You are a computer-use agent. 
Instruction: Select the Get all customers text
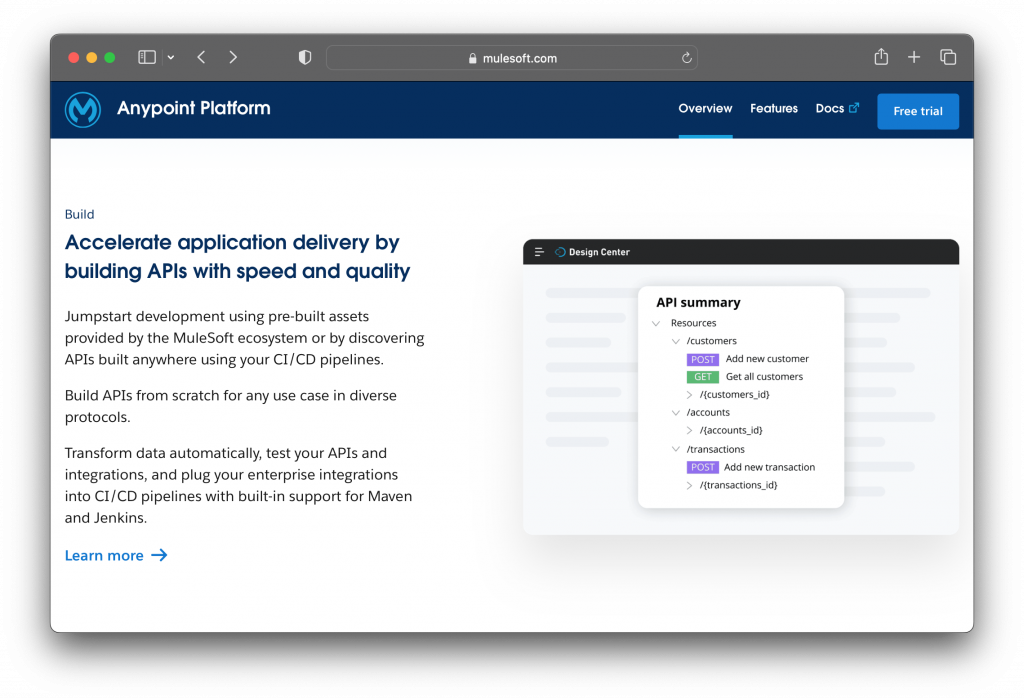pyautogui.click(x=765, y=377)
